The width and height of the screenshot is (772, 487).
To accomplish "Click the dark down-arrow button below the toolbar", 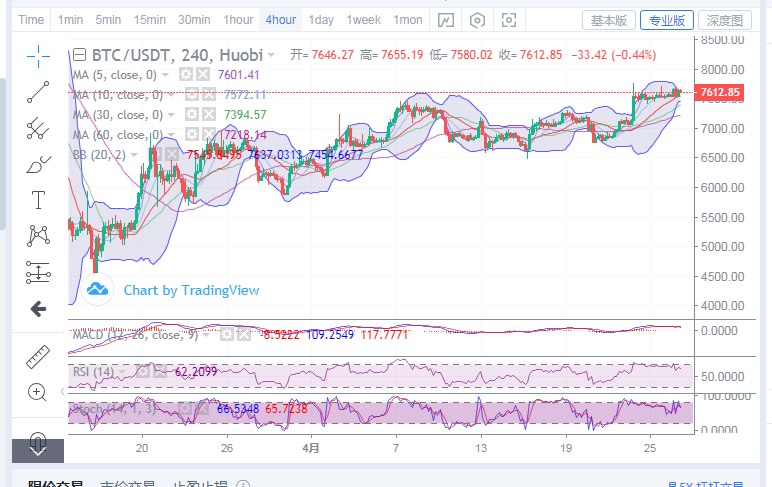I will (x=38, y=450).
